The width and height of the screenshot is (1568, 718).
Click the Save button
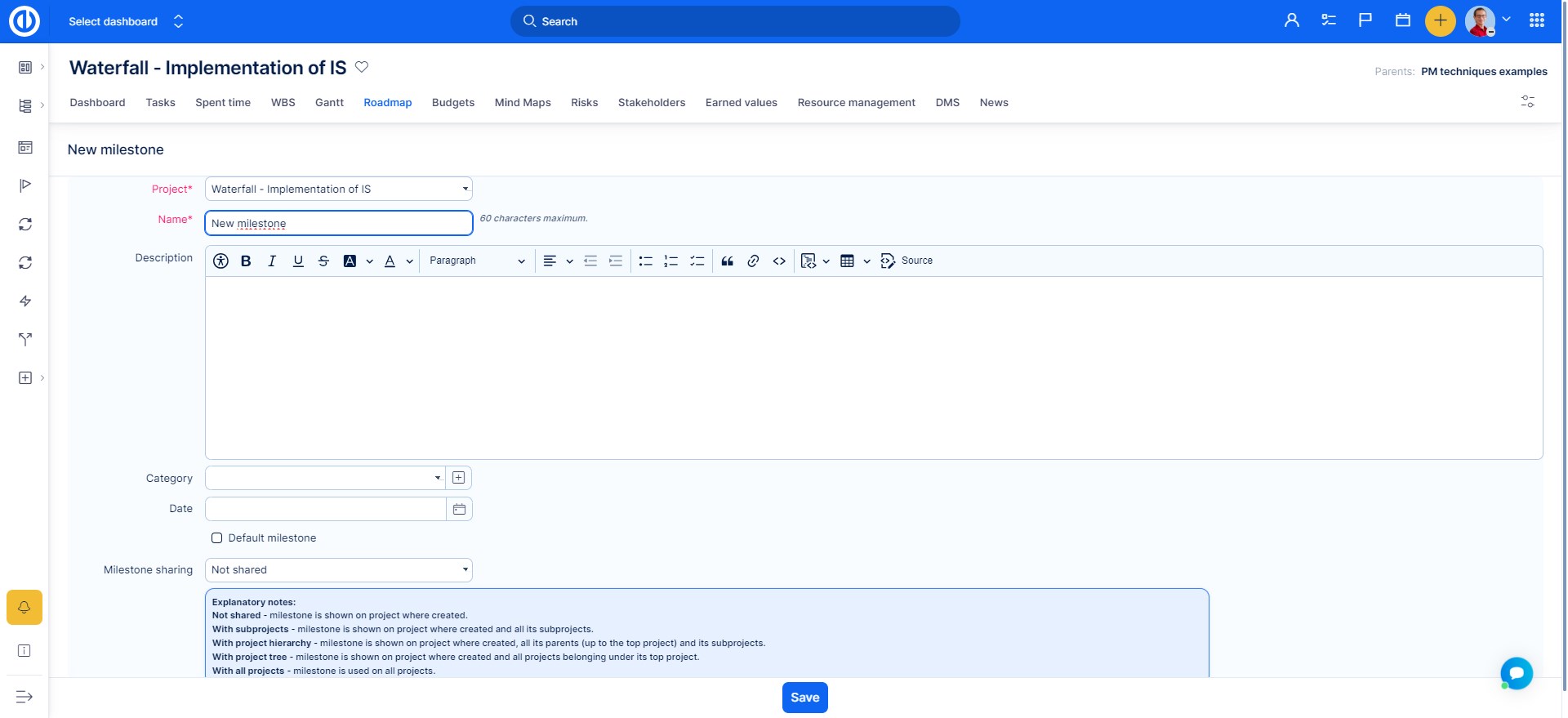click(804, 698)
